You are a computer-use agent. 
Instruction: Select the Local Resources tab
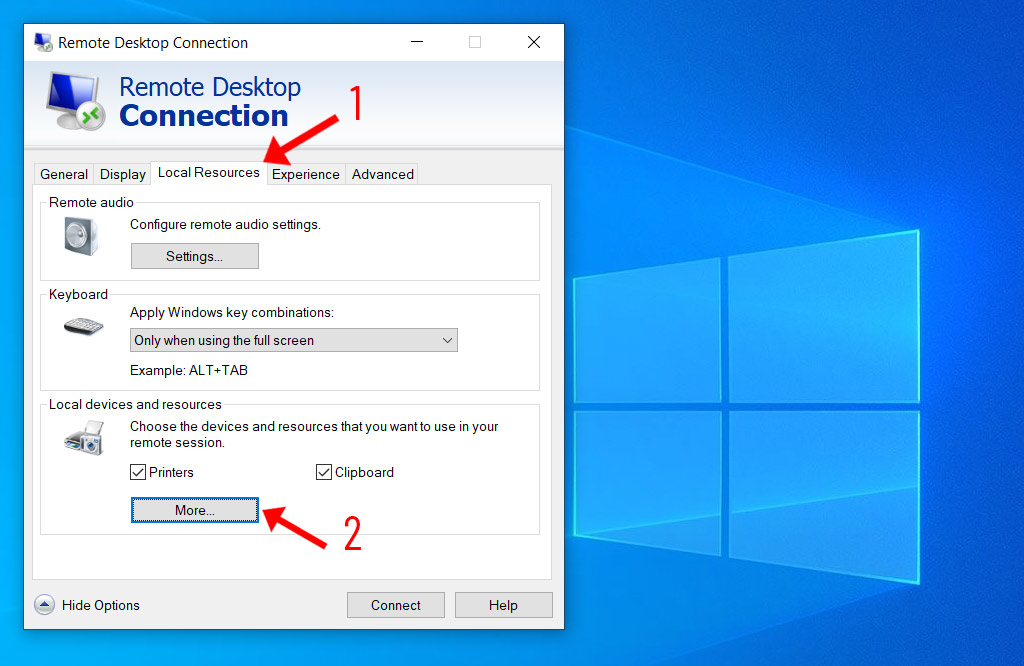coord(209,172)
